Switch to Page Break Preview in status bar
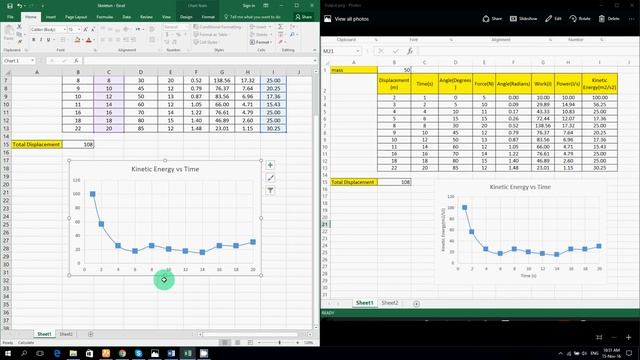 (250, 342)
